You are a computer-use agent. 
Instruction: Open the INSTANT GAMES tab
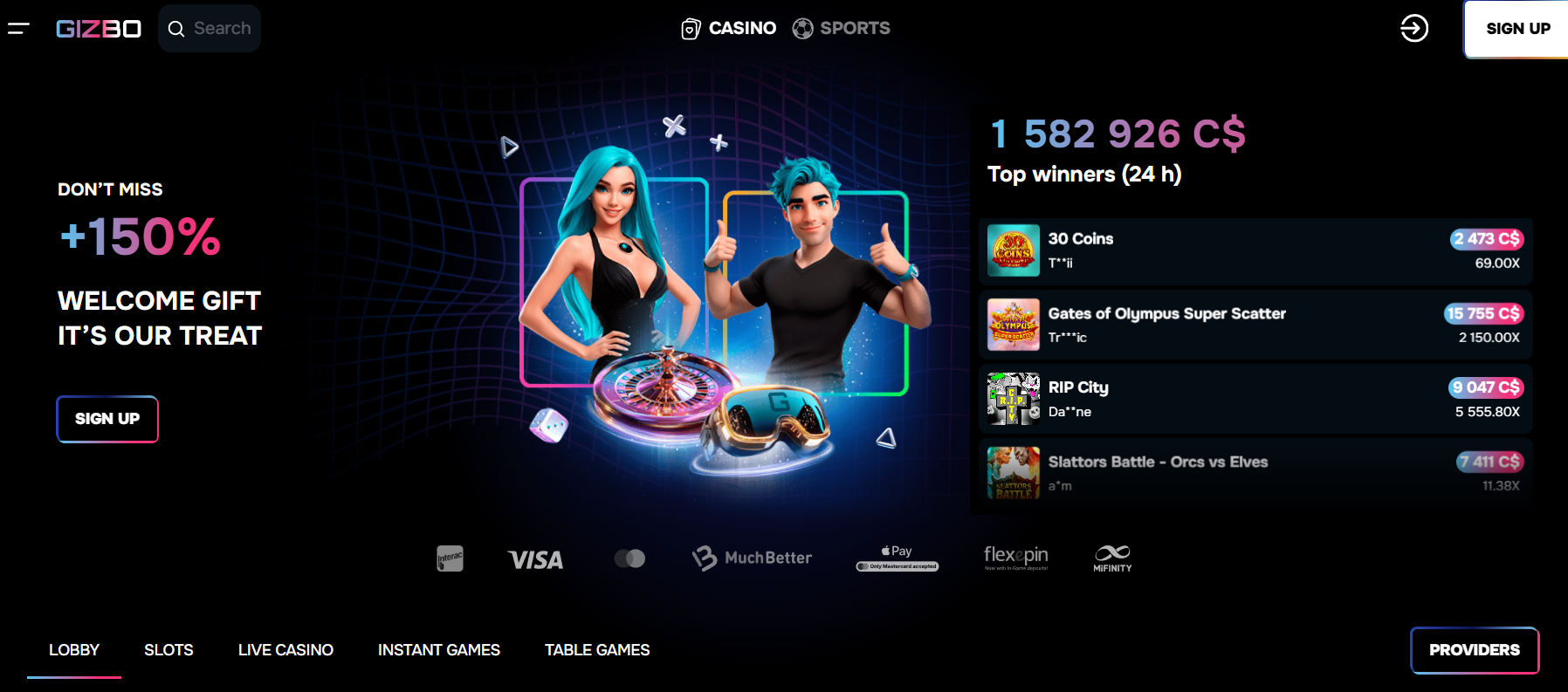[x=439, y=650]
